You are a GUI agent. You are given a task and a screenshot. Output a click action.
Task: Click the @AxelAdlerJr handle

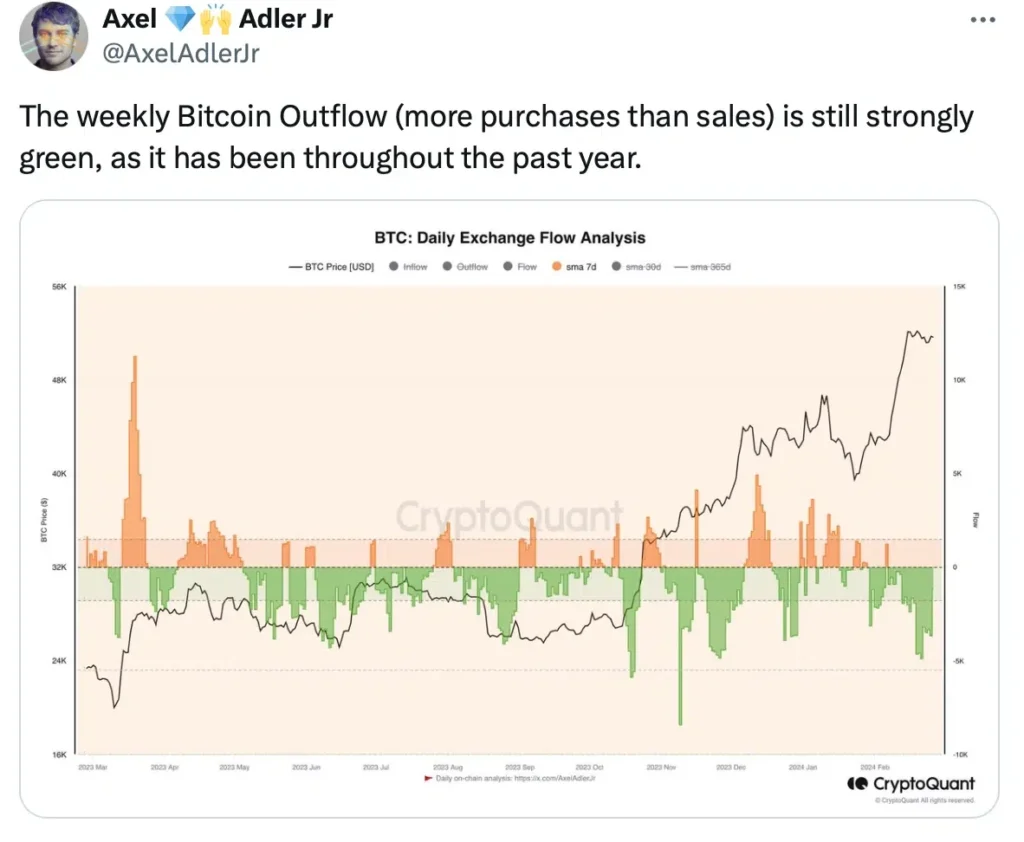click(x=182, y=52)
